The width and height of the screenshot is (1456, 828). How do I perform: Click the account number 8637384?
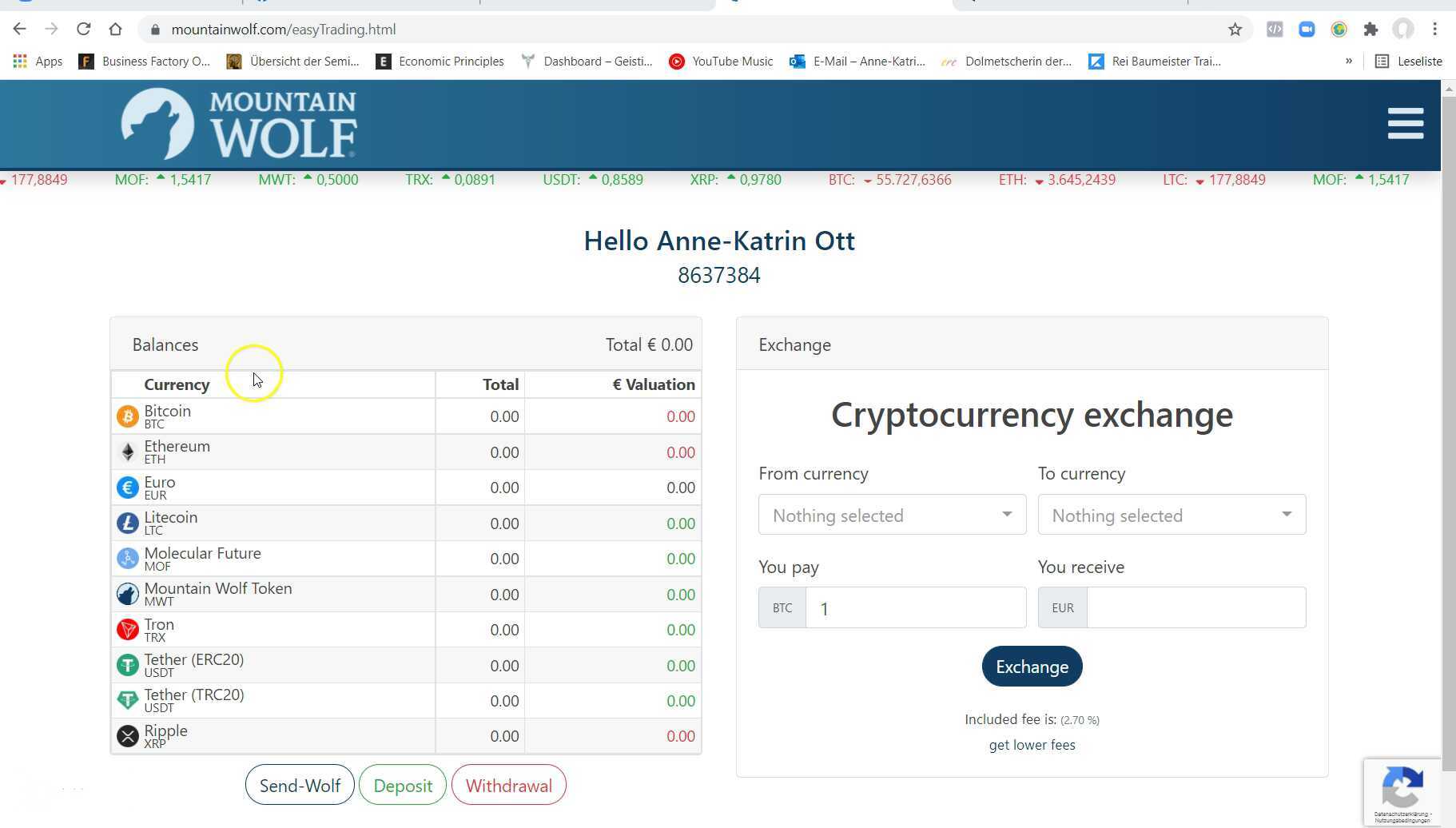719,276
